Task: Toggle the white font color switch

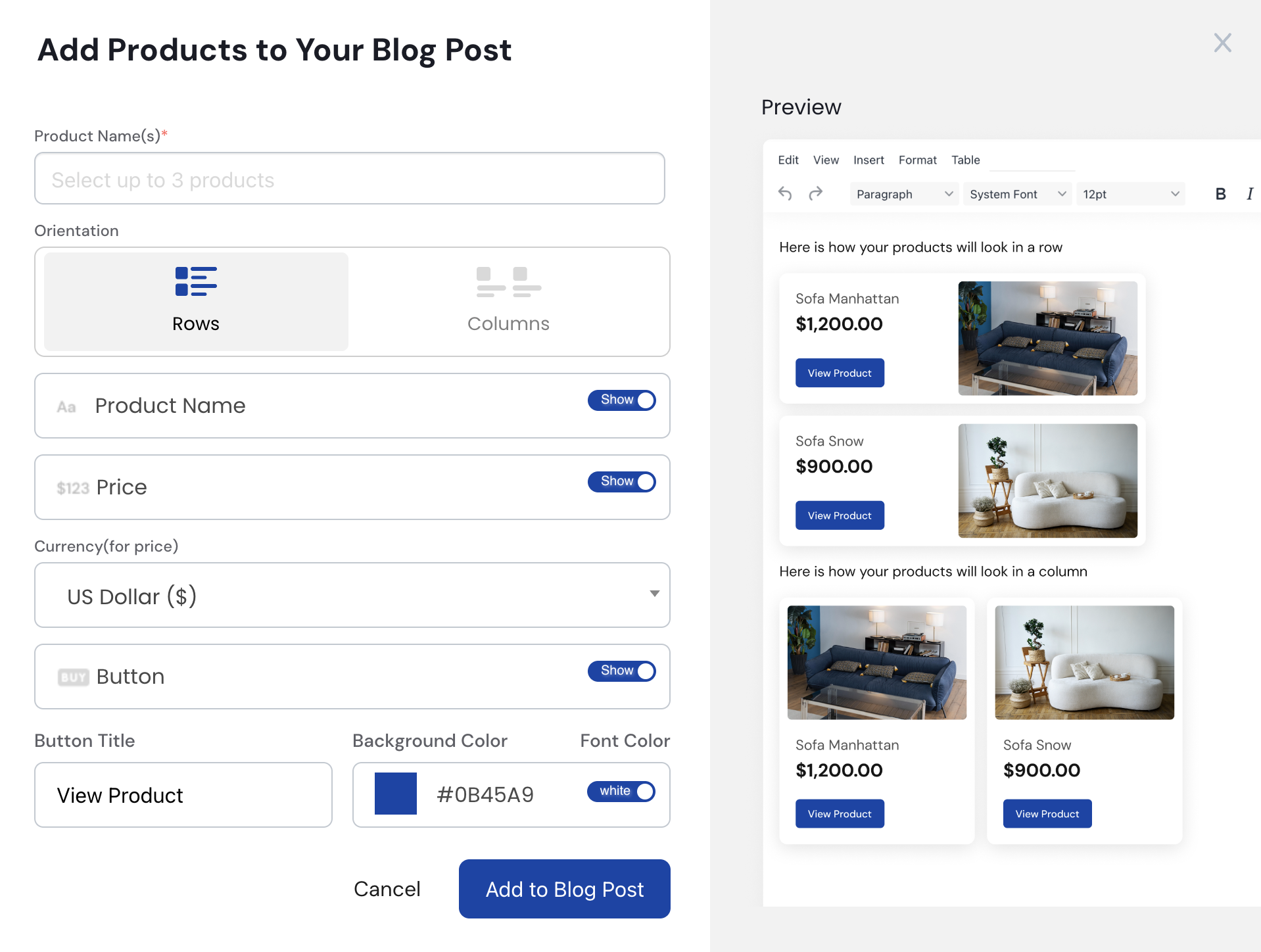Action: point(621,791)
